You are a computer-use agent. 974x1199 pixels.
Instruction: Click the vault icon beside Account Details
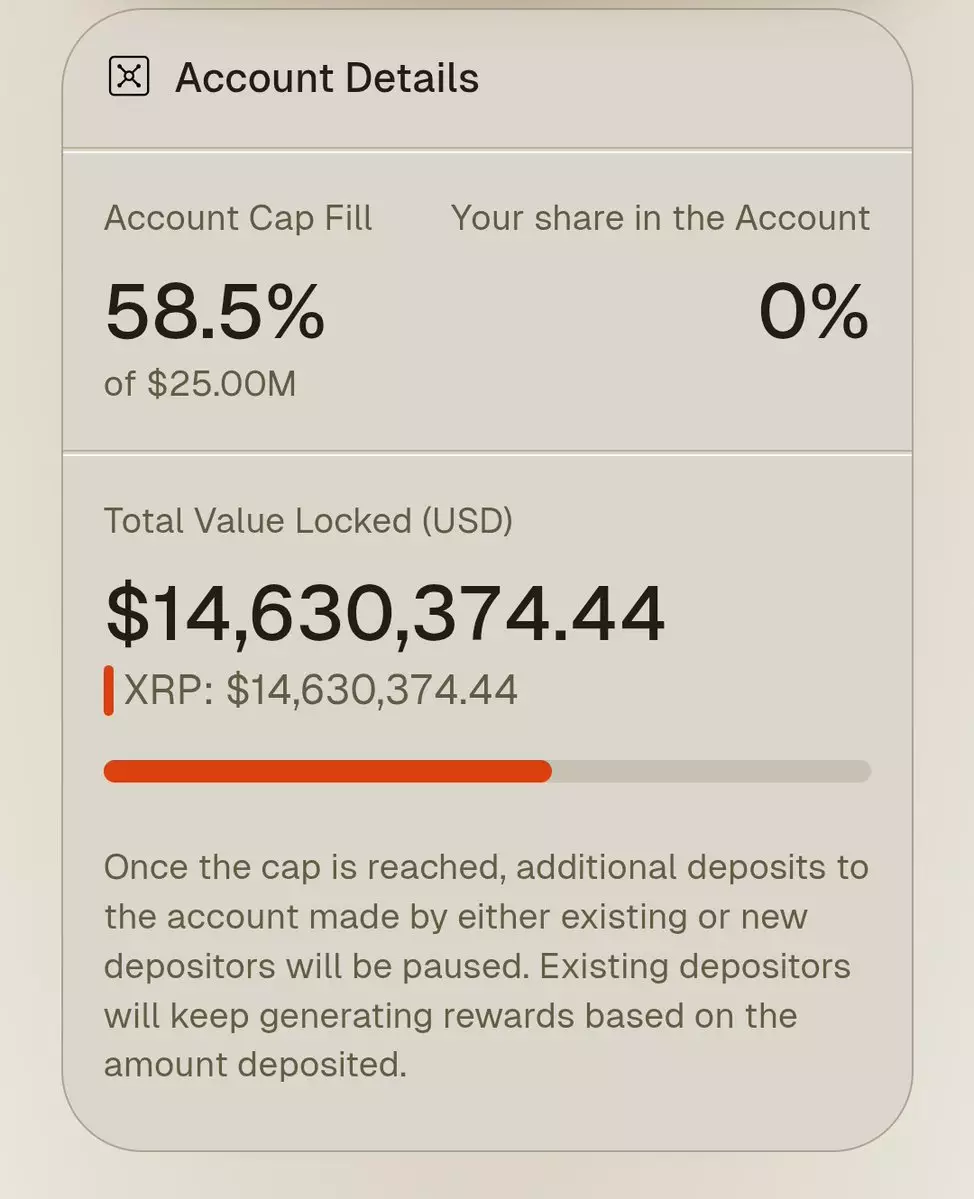coord(129,77)
